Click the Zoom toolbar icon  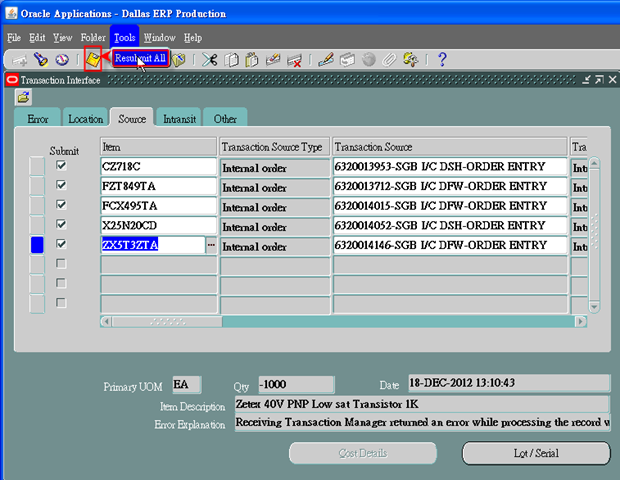pos(347,60)
